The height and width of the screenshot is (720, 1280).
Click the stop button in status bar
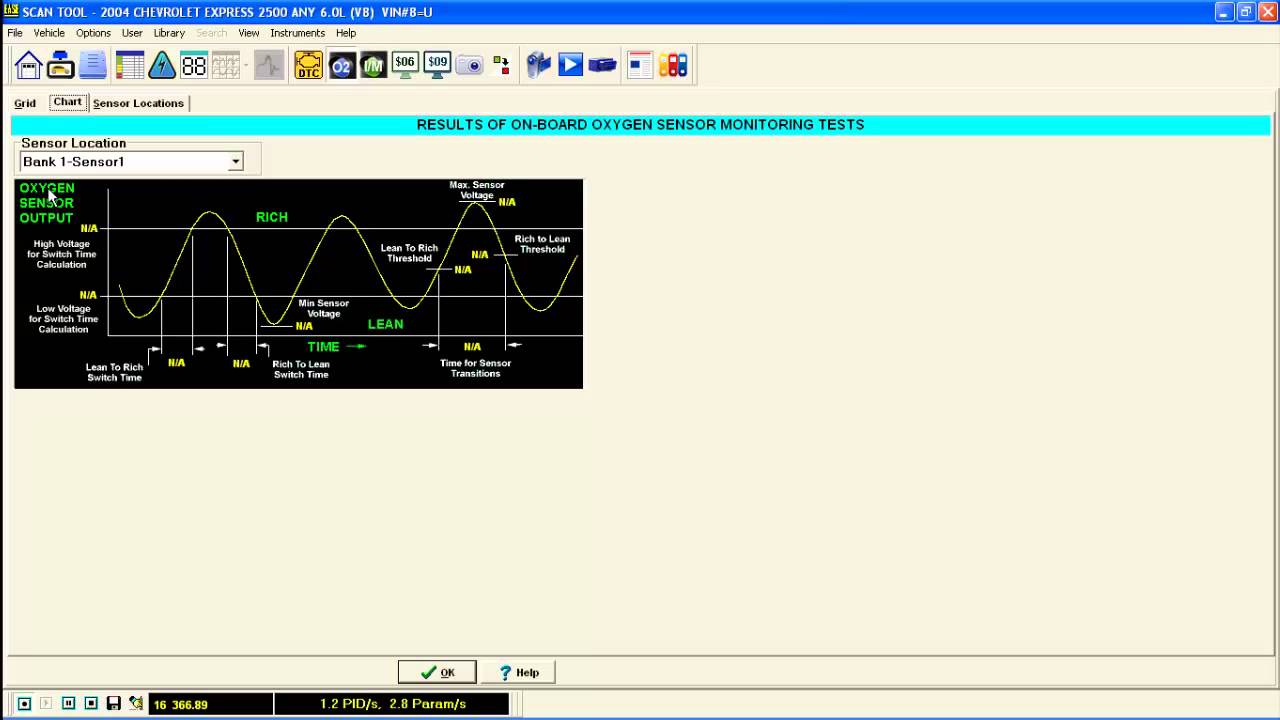(x=90, y=704)
